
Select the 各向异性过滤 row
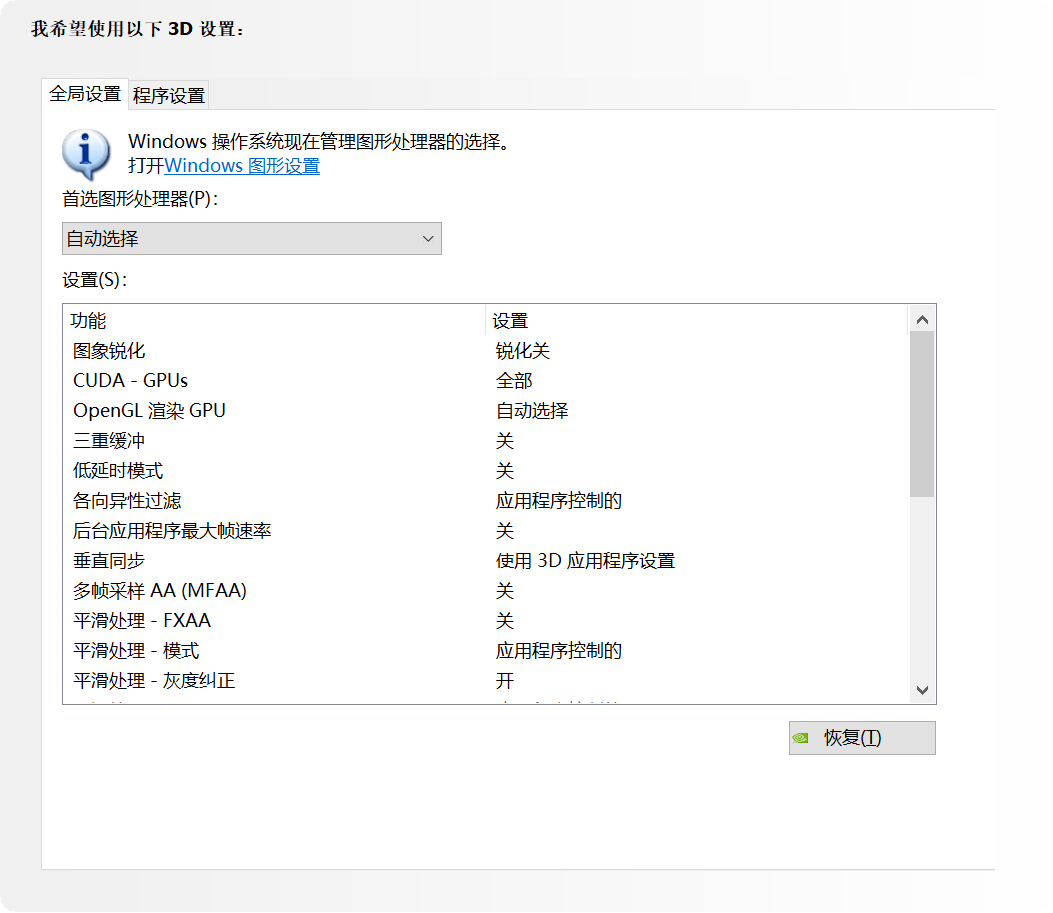pos(487,501)
